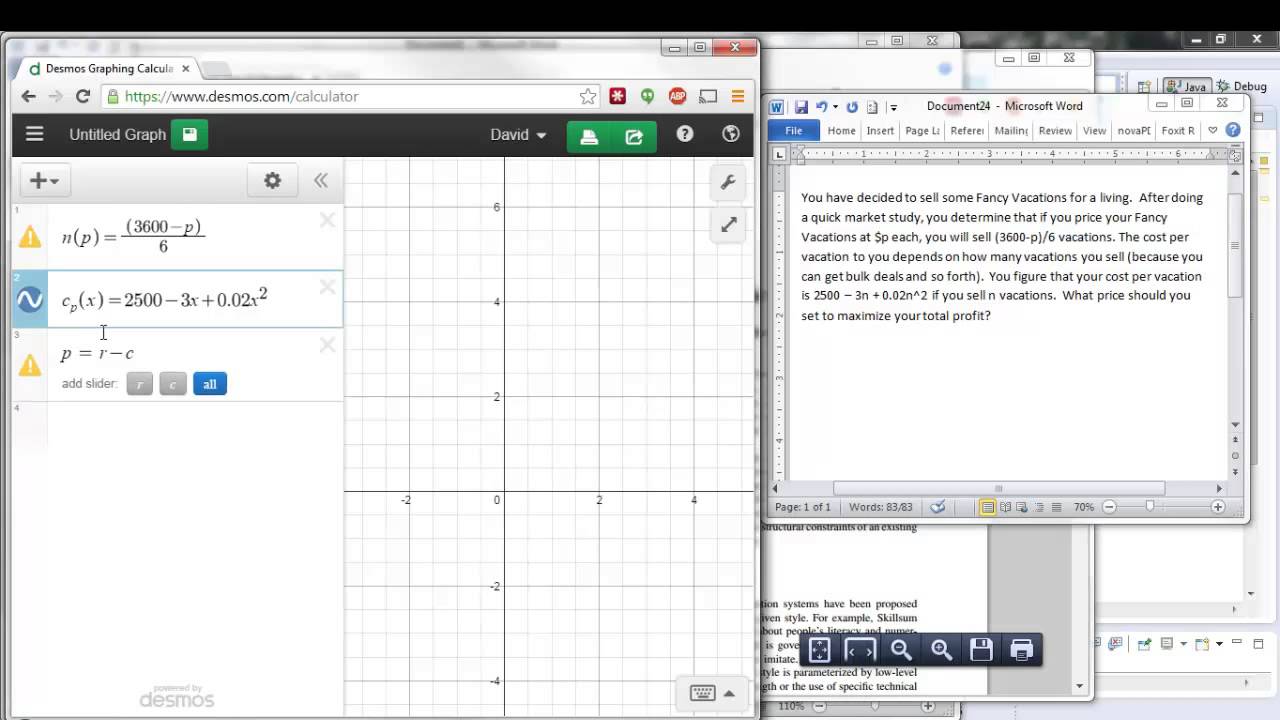Click the Chrome address bar URL
Viewport: 1280px width, 720px height.
241,96
